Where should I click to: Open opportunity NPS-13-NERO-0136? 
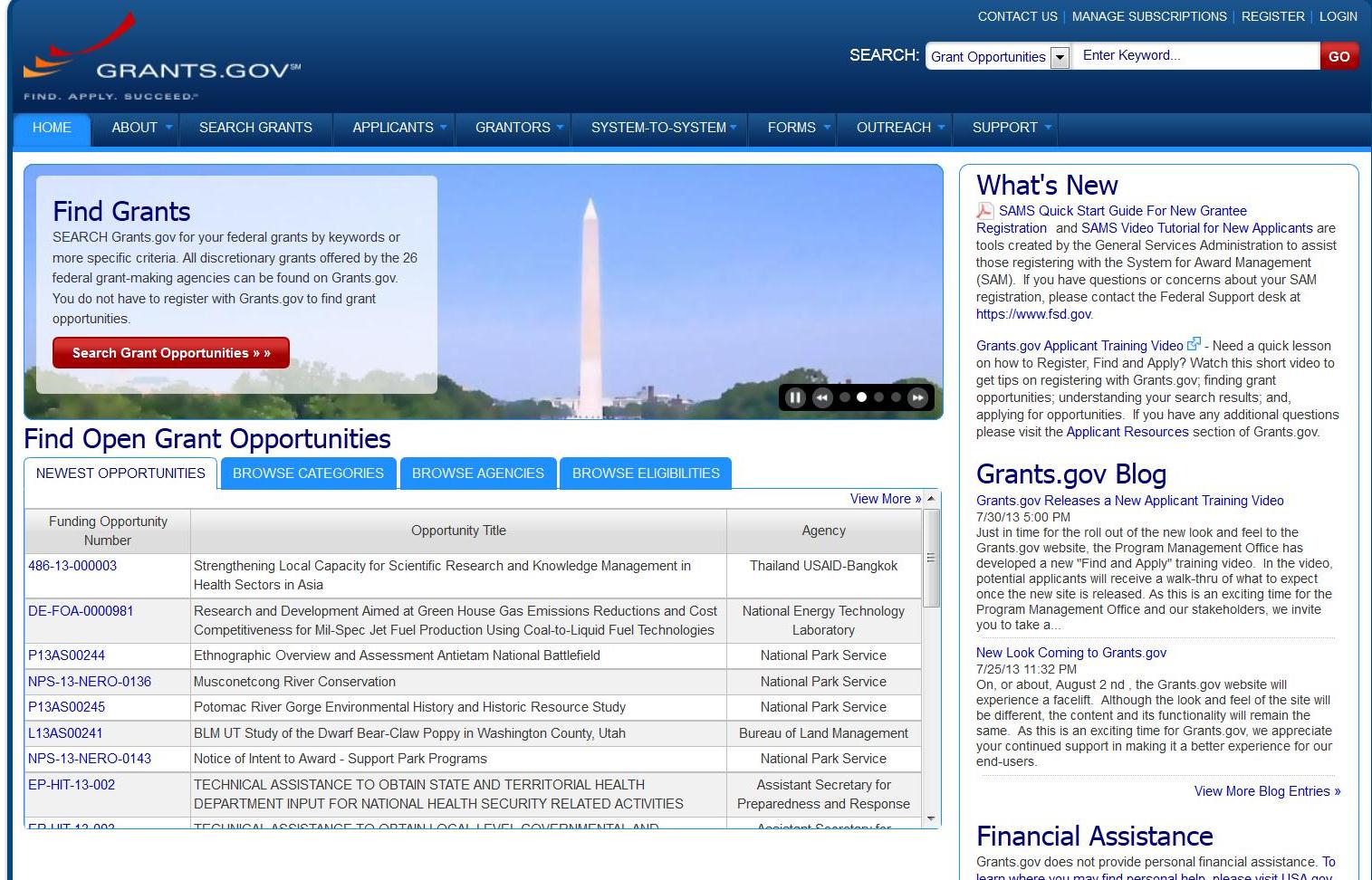pos(90,682)
